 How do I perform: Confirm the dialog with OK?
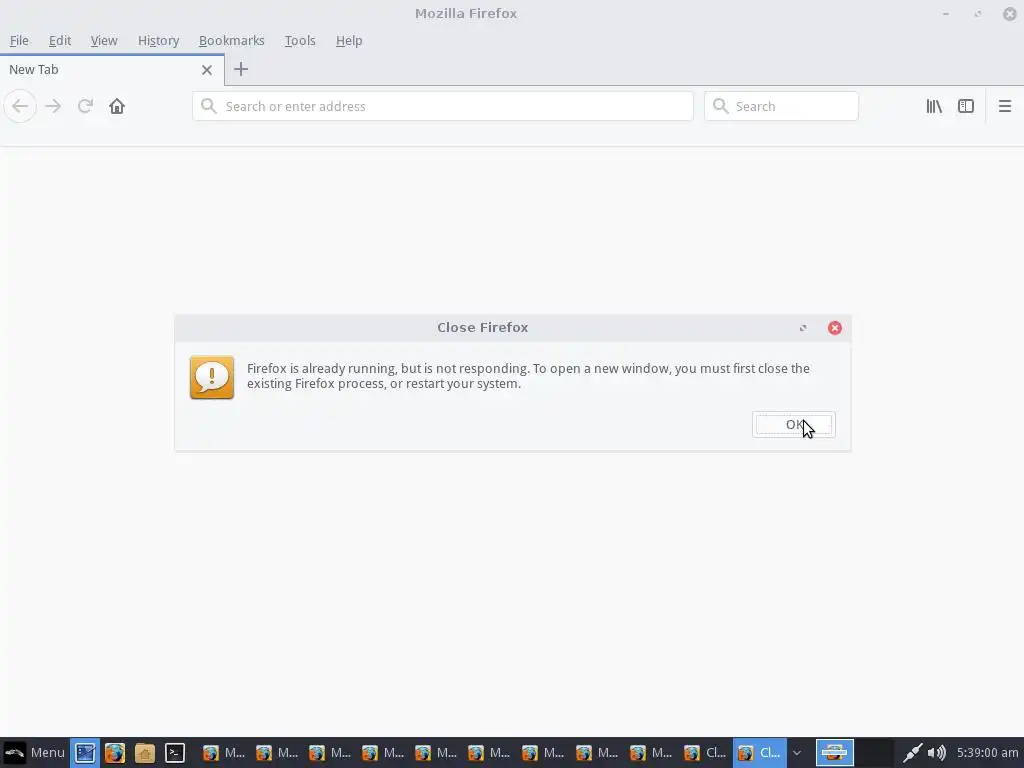tap(793, 424)
